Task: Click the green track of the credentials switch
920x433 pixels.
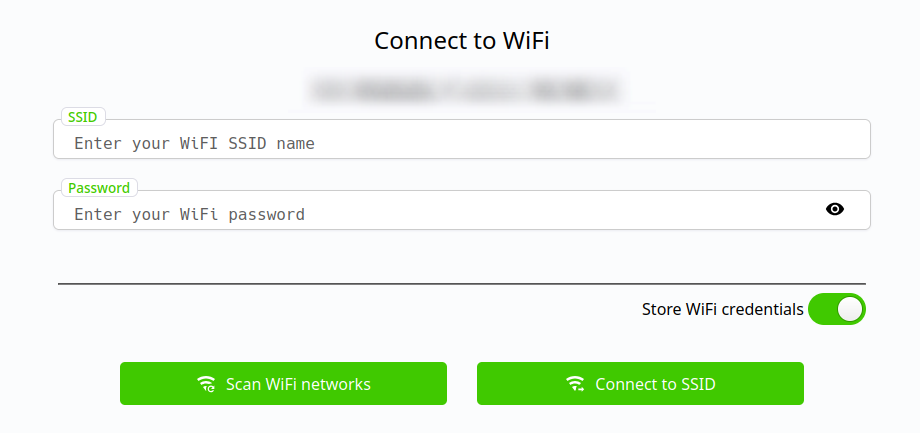Action: 822,310
